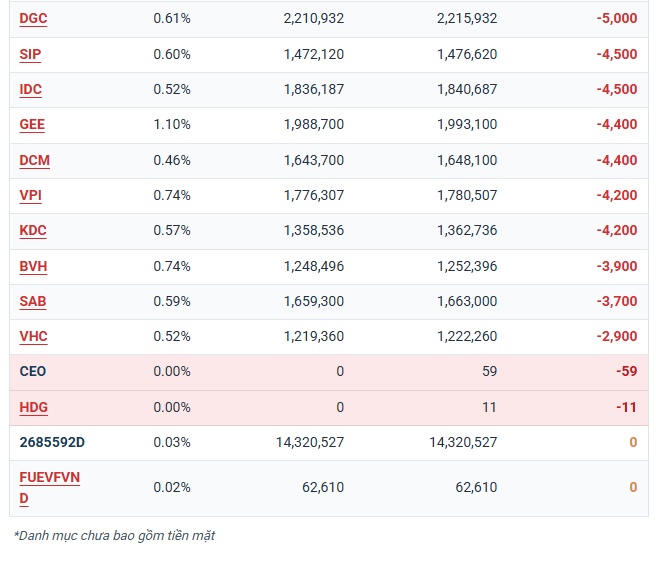Image resolution: width=656 pixels, height=562 pixels.
Task: Click the 0.02% weight for FUEVFVND
Action: pyautogui.click(x=172, y=488)
